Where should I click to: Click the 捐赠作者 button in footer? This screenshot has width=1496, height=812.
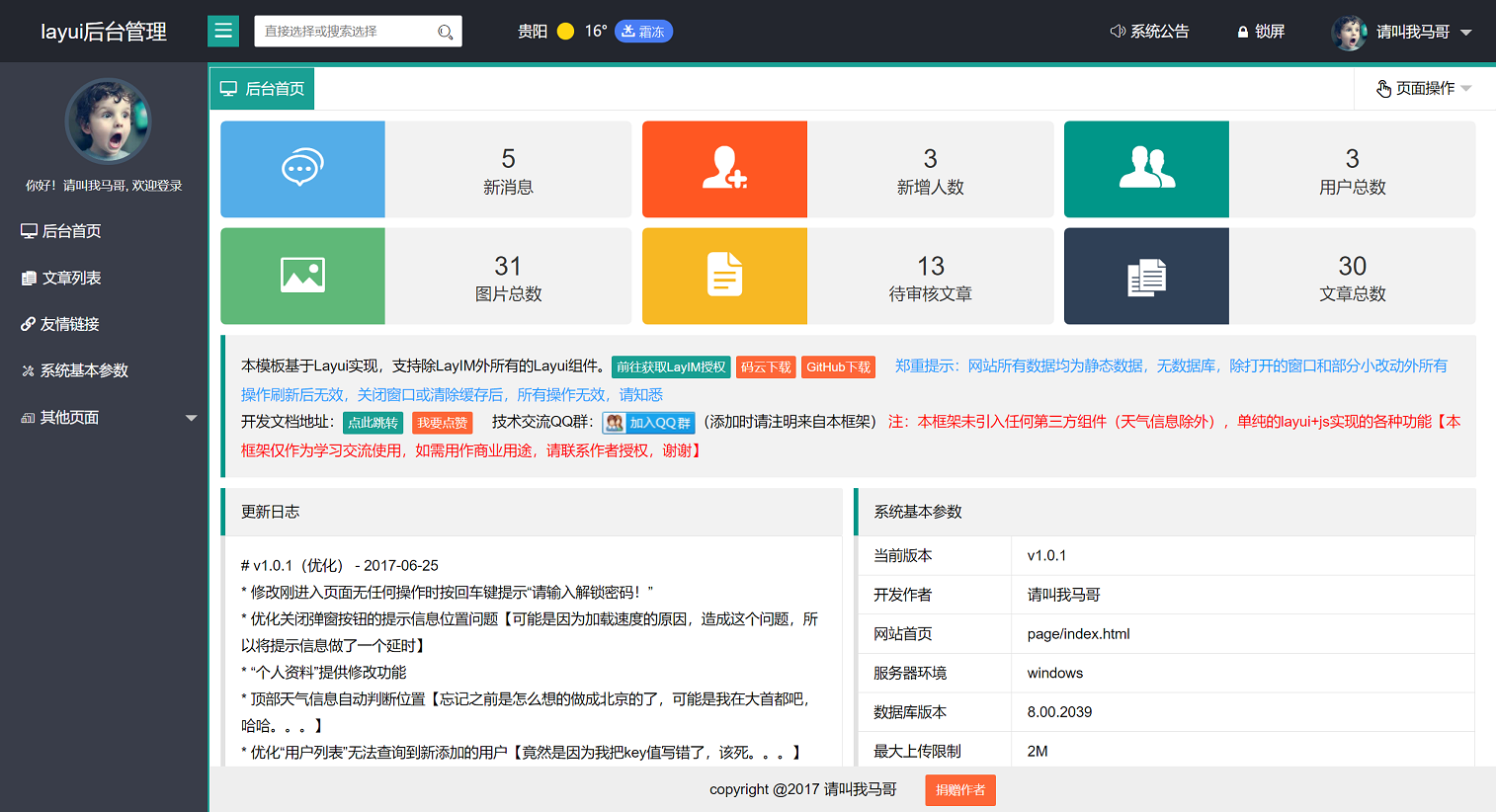point(959,790)
